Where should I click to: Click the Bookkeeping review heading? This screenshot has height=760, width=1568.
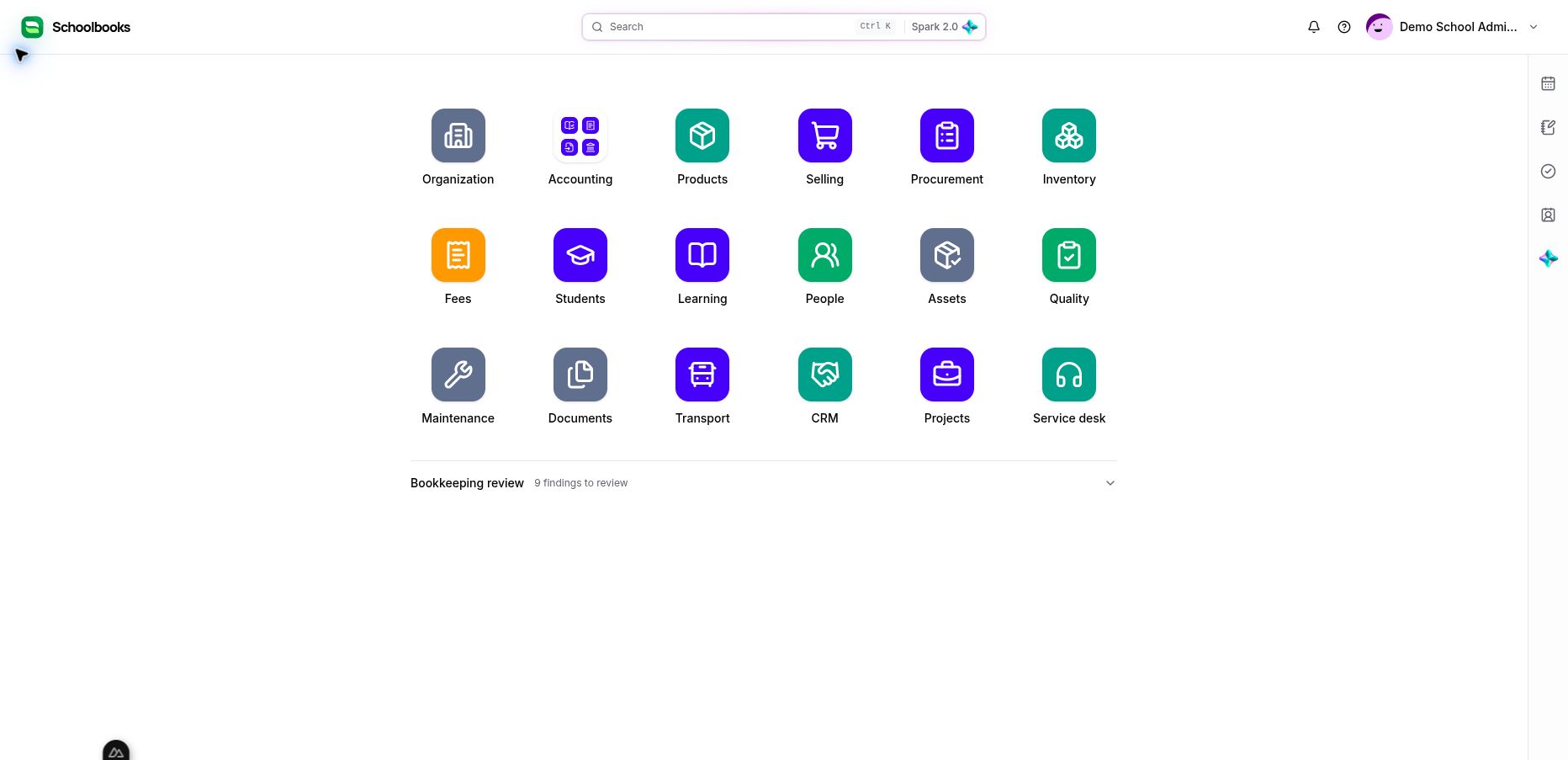467,483
